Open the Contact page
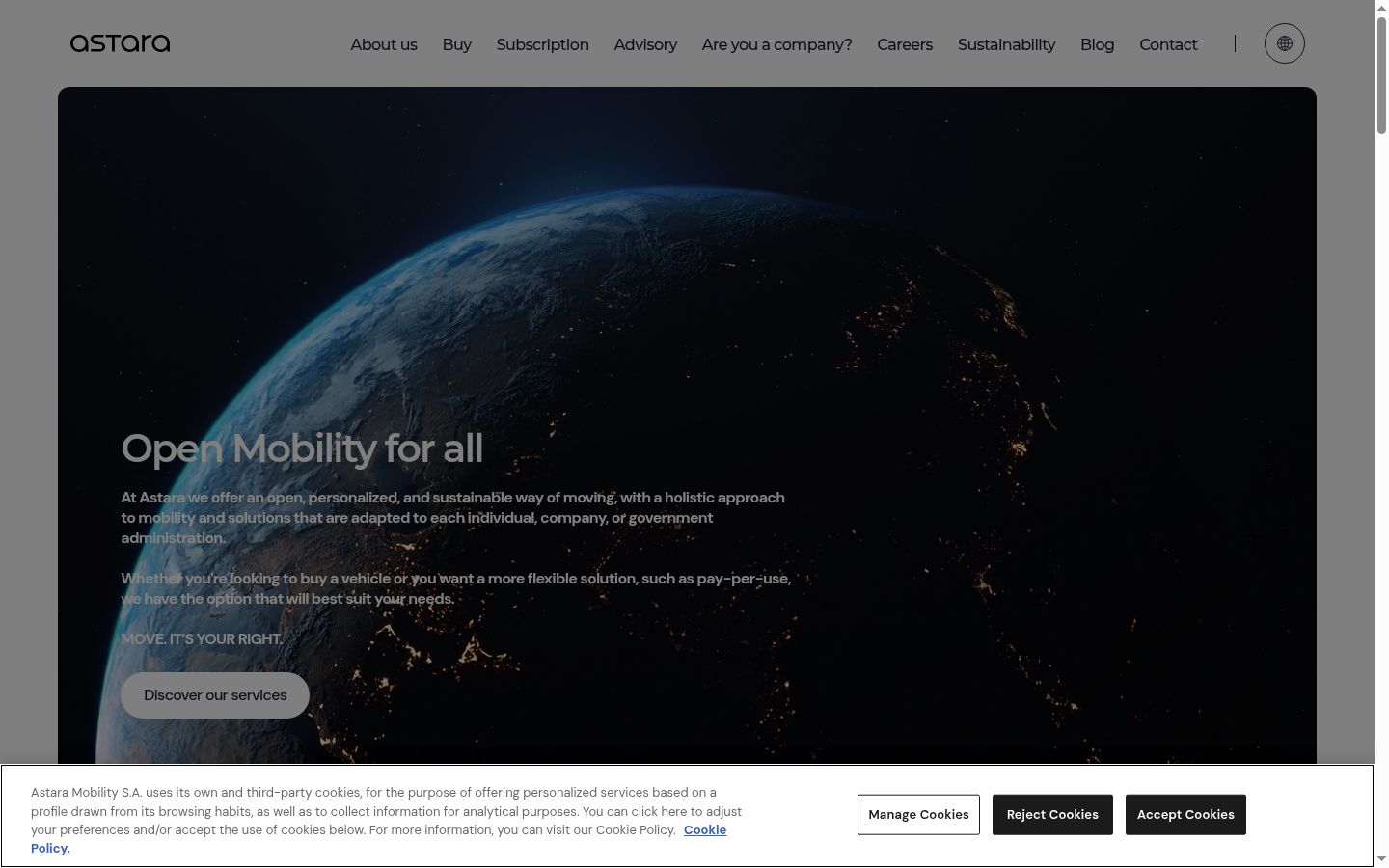 pos(1168,44)
